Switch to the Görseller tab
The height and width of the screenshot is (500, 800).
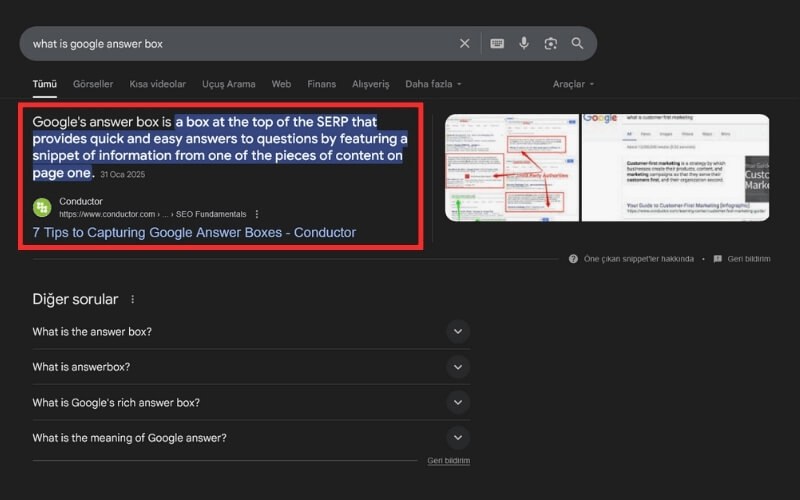point(93,84)
